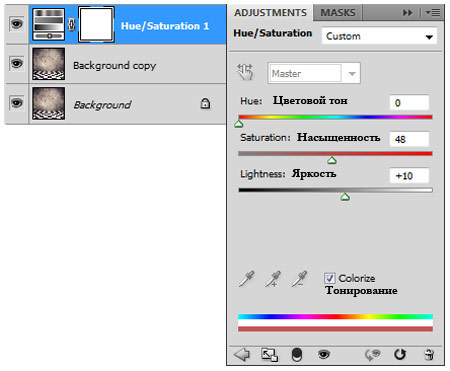Select the on-image adjustment hand tool
The width and height of the screenshot is (450, 371).
tap(245, 72)
